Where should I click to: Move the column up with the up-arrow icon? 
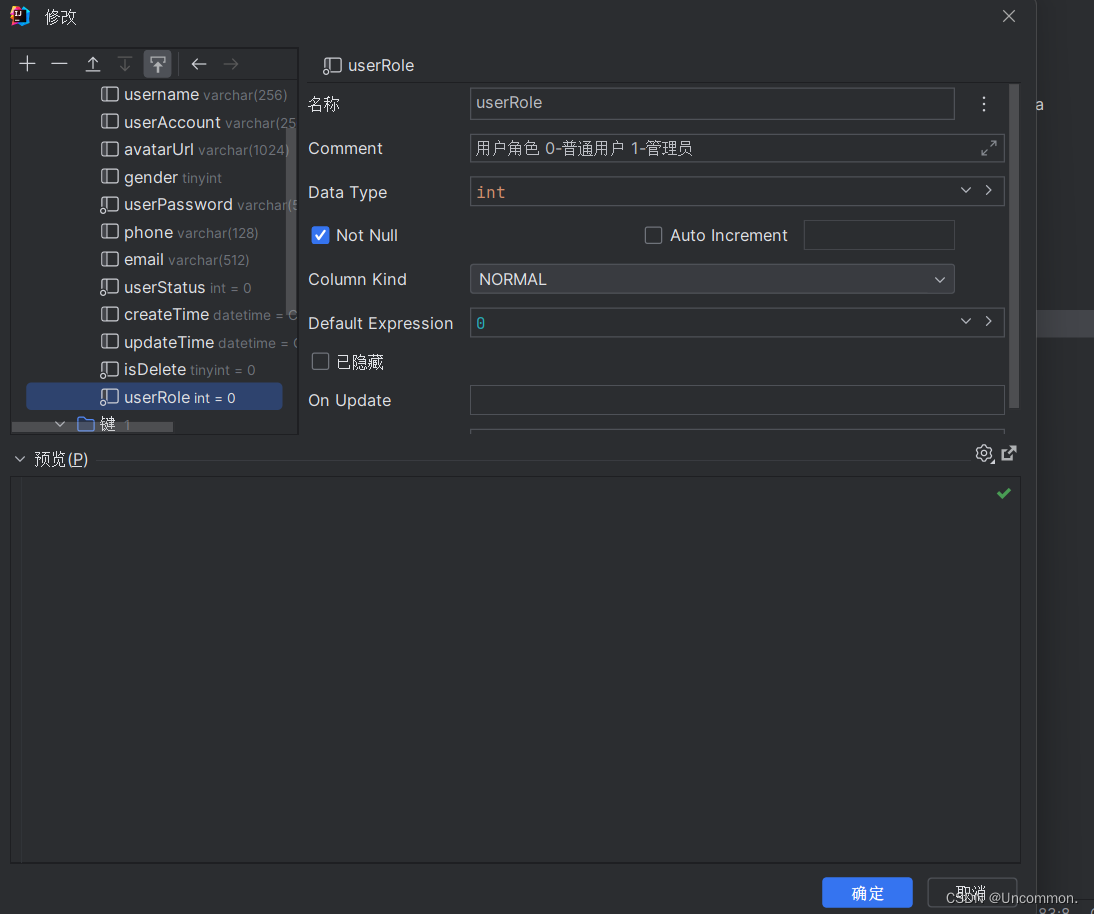point(92,63)
